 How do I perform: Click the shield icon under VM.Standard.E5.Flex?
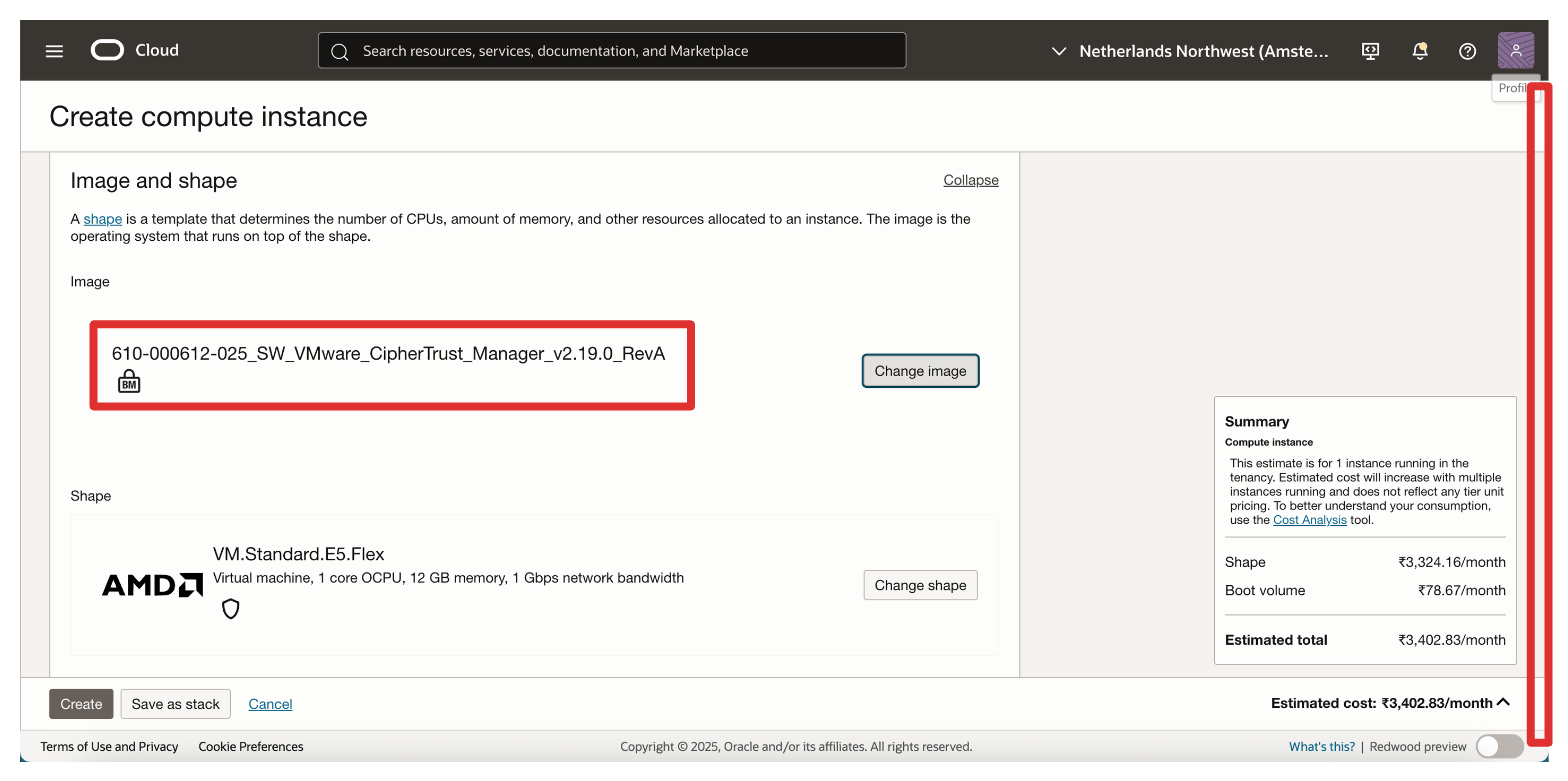coord(231,609)
